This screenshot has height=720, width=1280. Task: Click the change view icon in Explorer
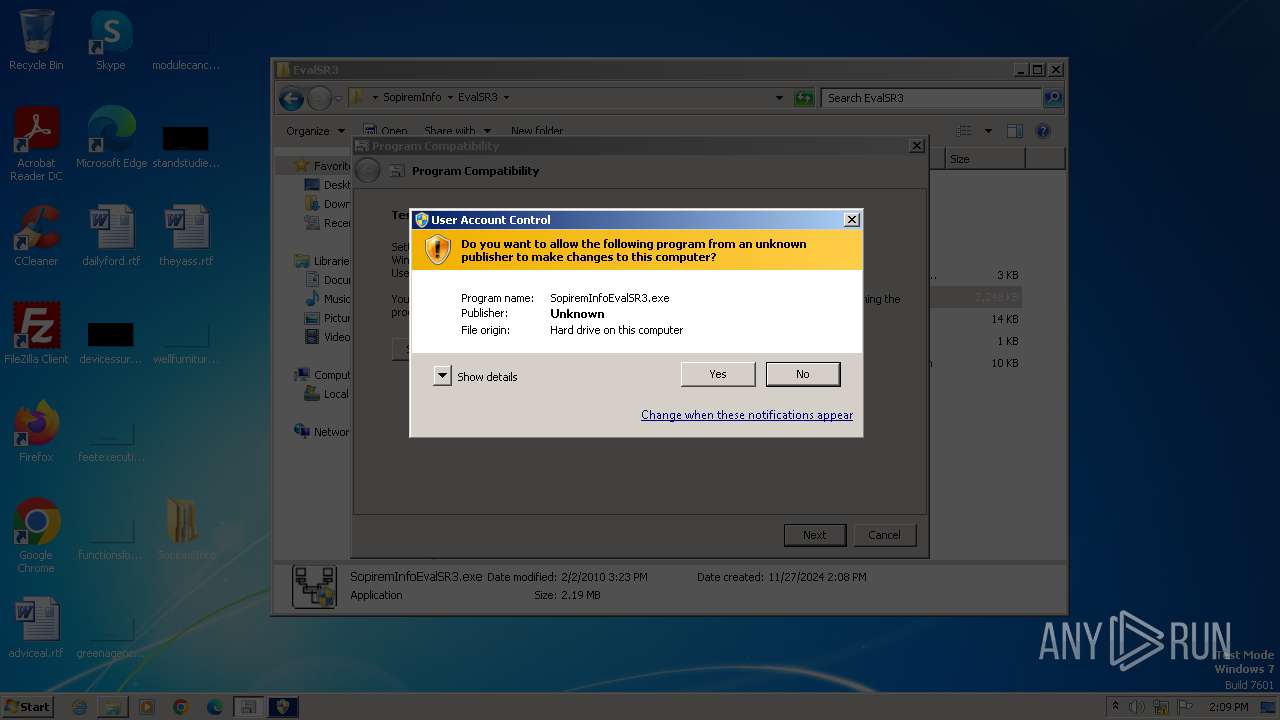click(964, 131)
